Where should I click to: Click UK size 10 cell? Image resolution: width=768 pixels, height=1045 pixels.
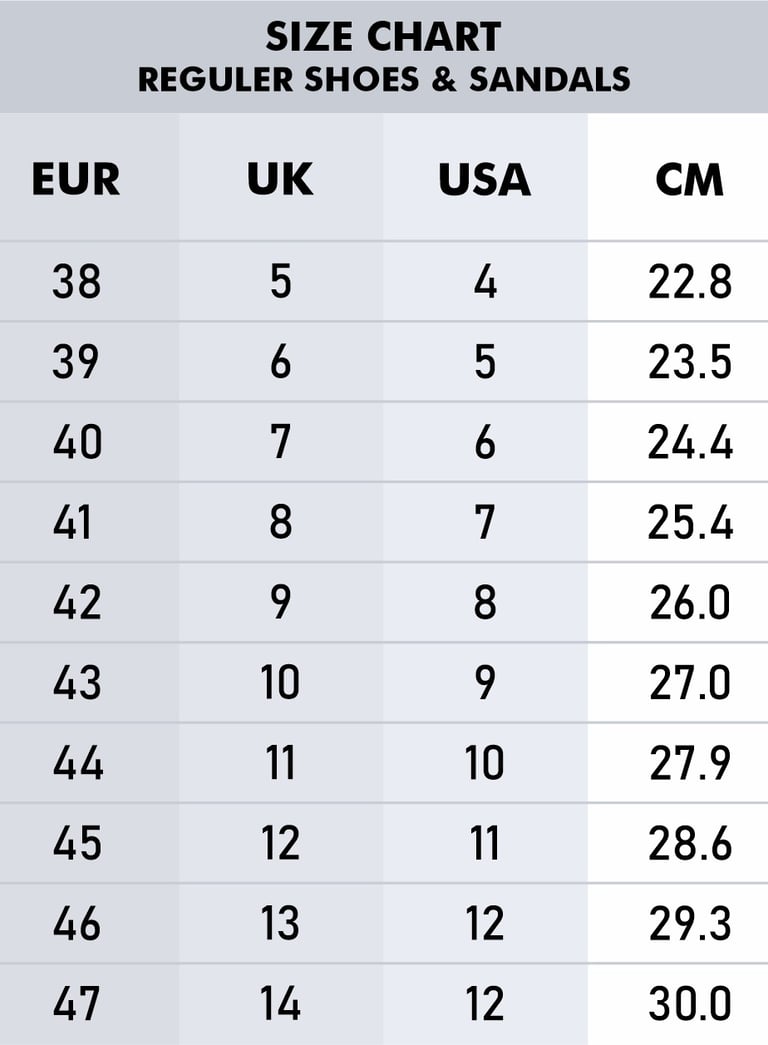[x=280, y=682]
